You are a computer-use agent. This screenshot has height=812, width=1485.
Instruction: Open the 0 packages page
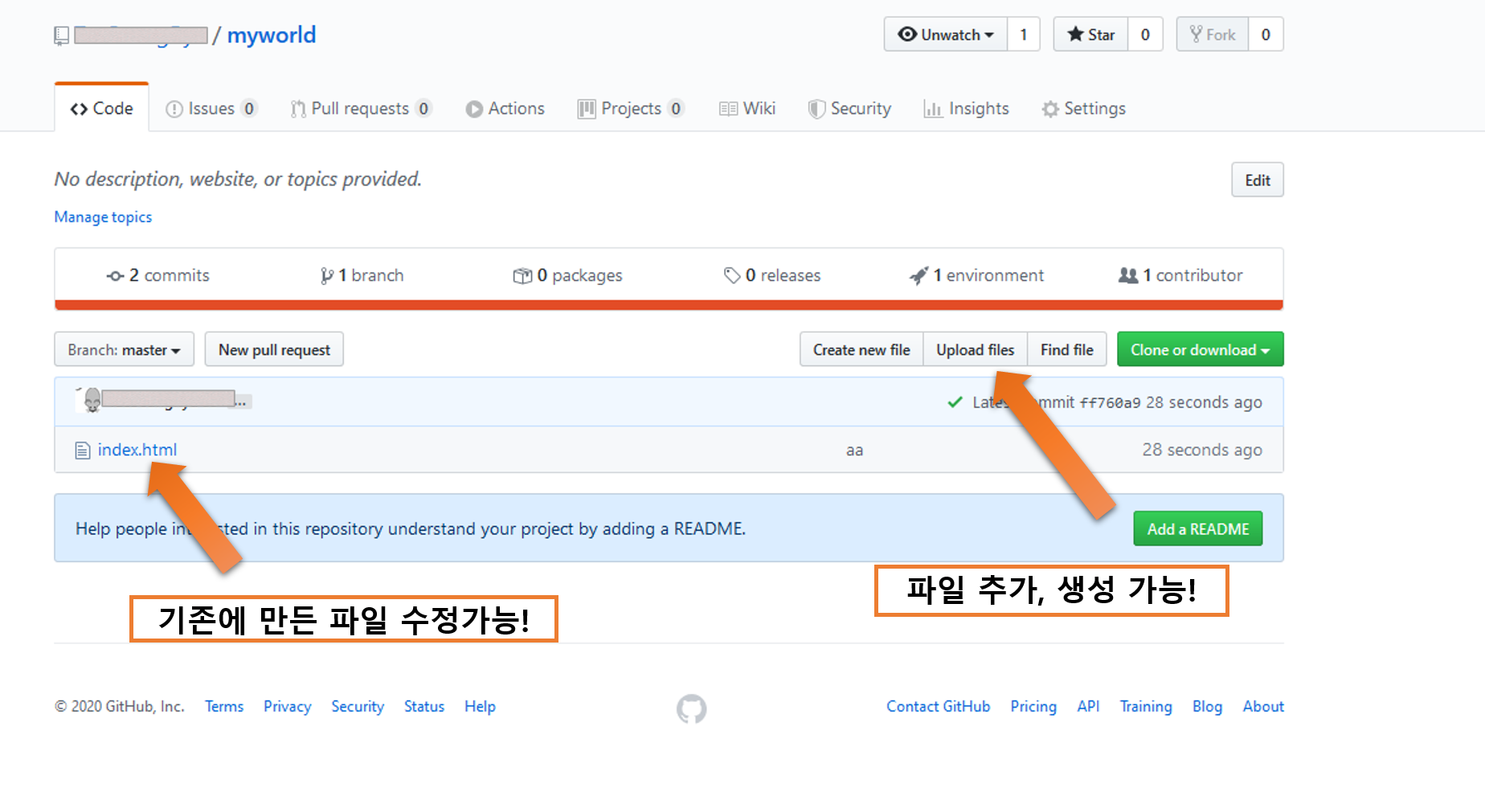[567, 275]
